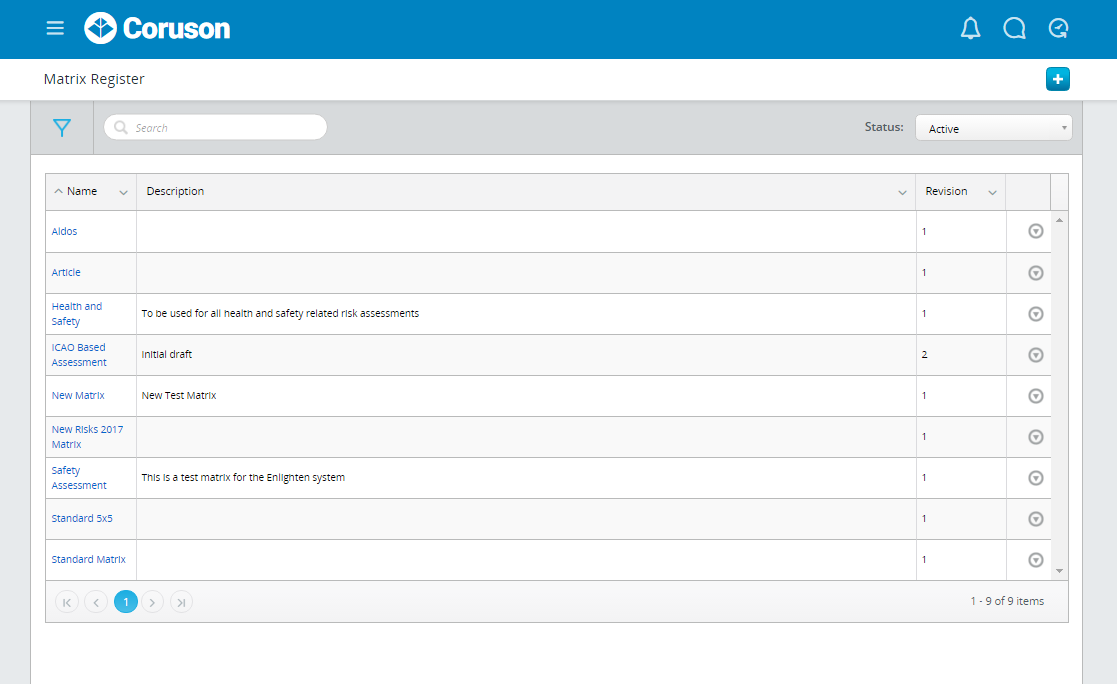Go to last page of results

pyautogui.click(x=182, y=602)
